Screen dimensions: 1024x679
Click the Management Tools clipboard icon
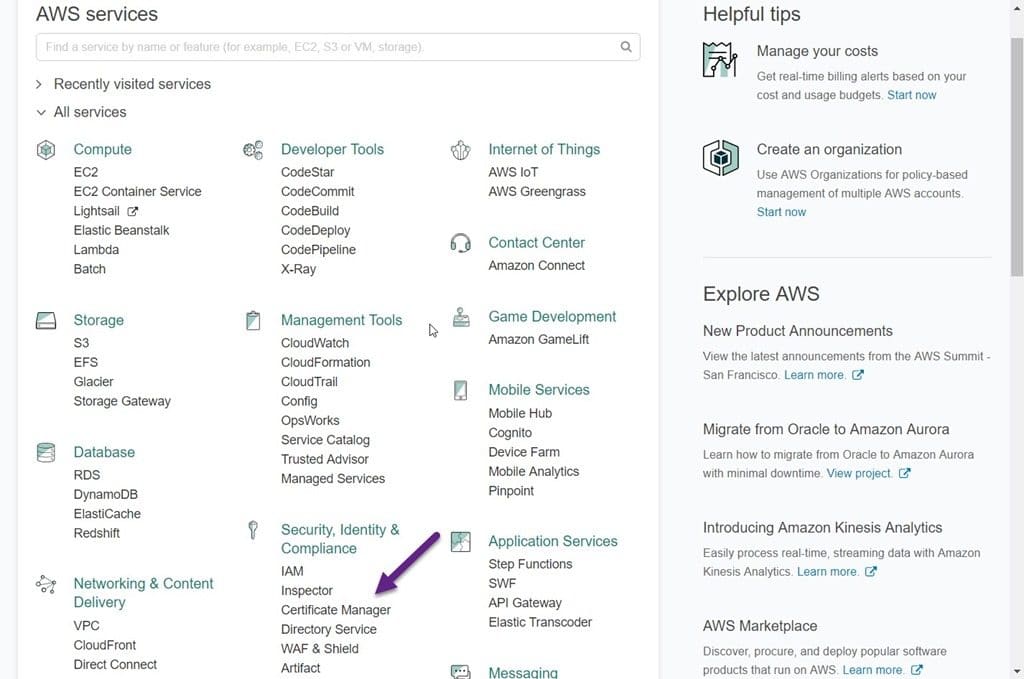[253, 321]
